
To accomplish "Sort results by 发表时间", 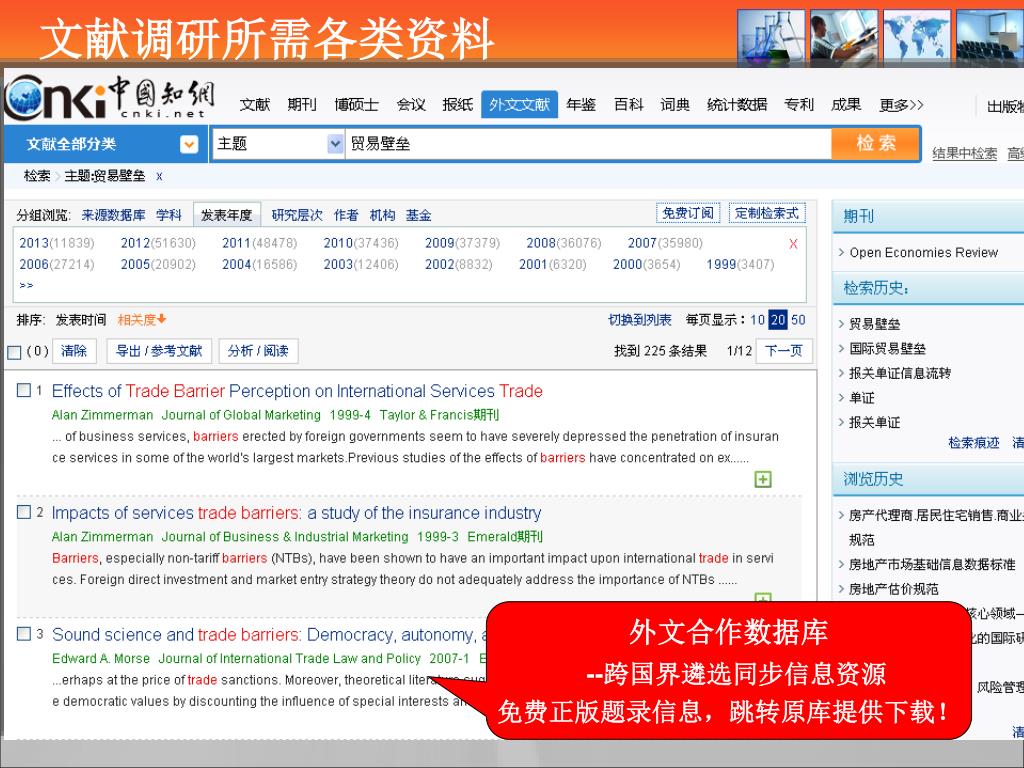I will pyautogui.click(x=80, y=320).
